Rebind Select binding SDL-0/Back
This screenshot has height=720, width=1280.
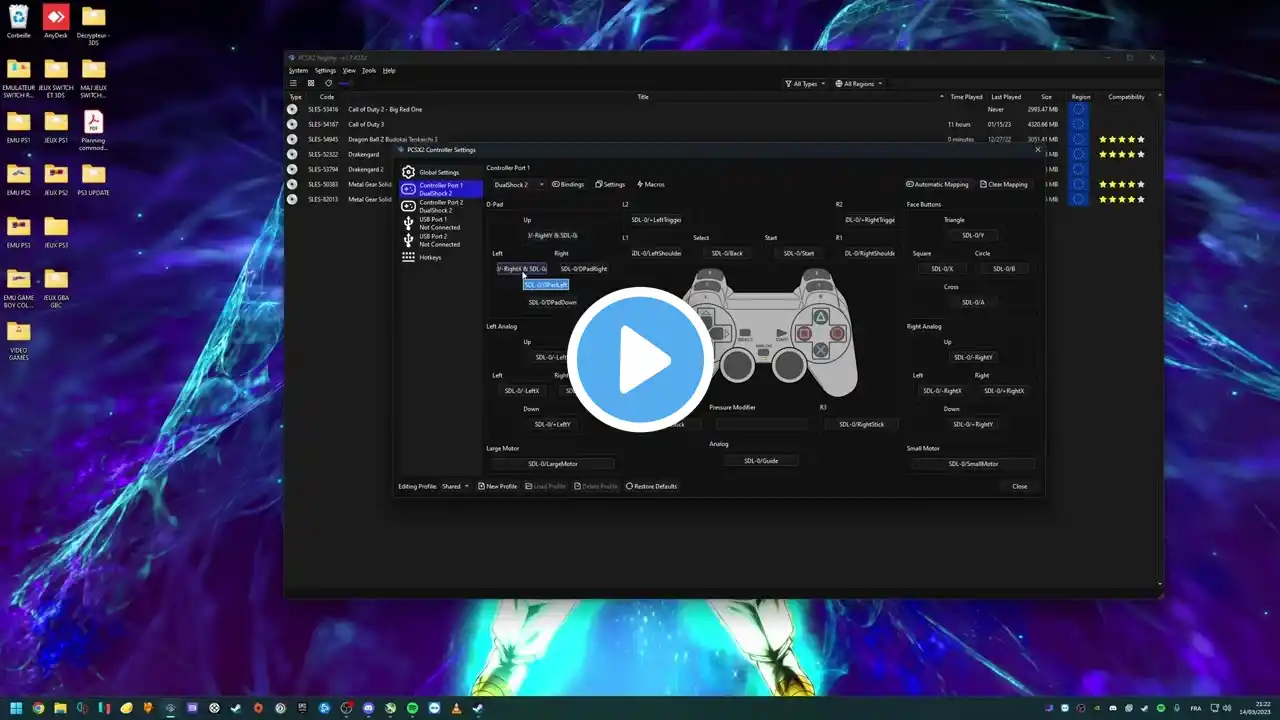click(727, 253)
